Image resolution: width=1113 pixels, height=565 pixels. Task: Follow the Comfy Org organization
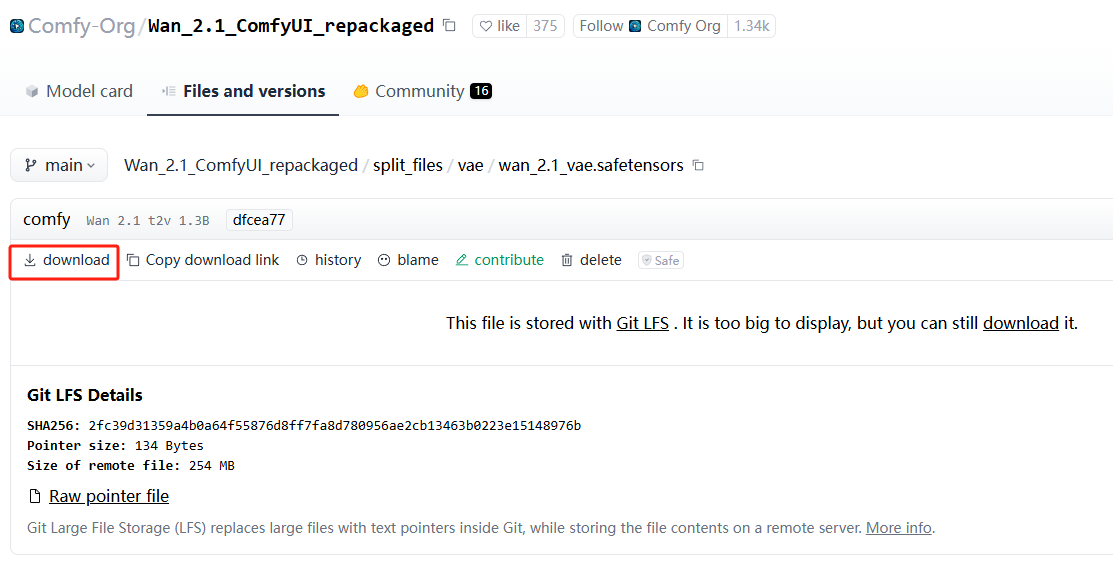[x=649, y=26]
